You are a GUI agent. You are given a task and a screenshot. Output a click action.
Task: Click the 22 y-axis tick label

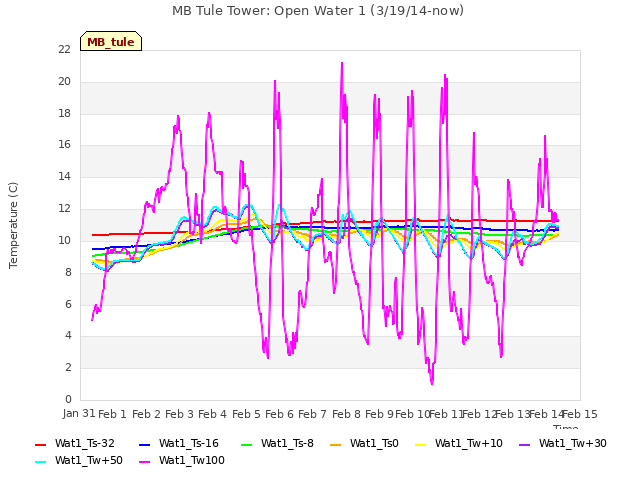pyautogui.click(x=64, y=49)
